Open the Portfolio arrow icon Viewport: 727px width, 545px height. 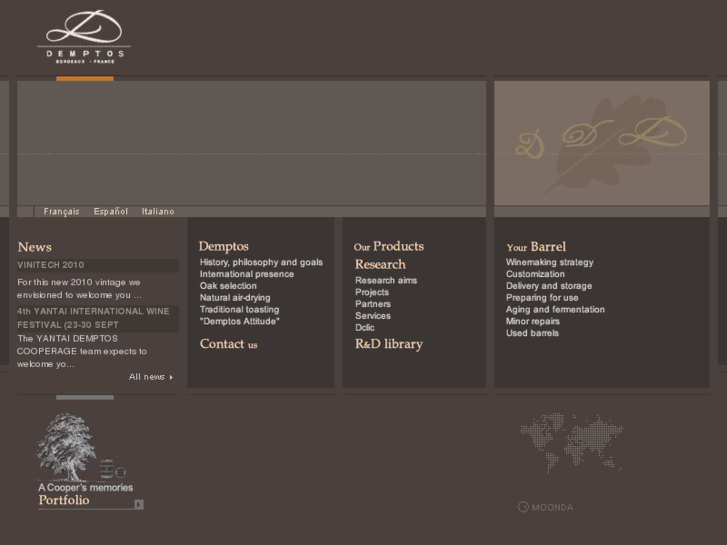click(139, 504)
